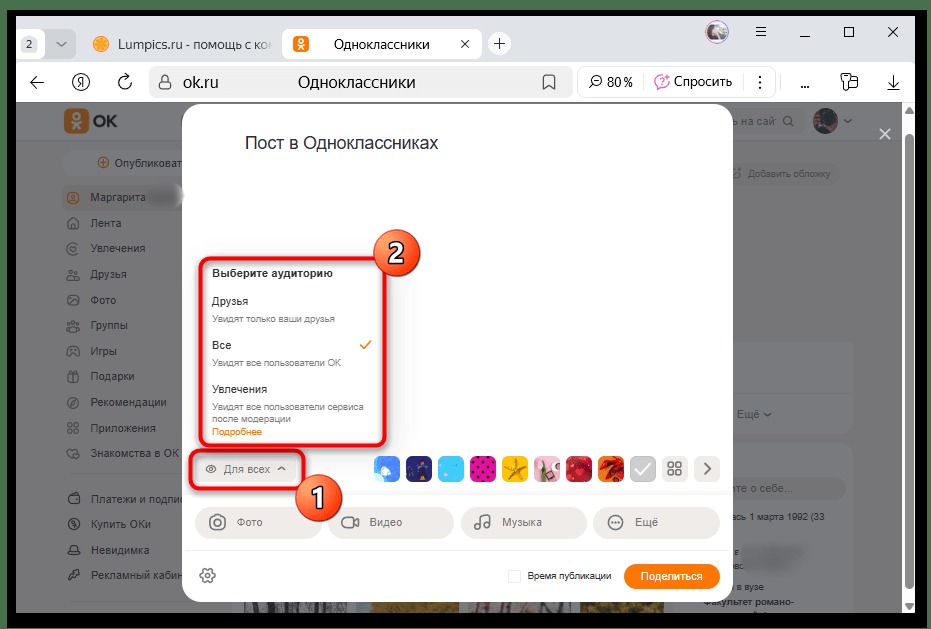
Task: Toggle Время публикации checkbox
Action: pos(514,576)
